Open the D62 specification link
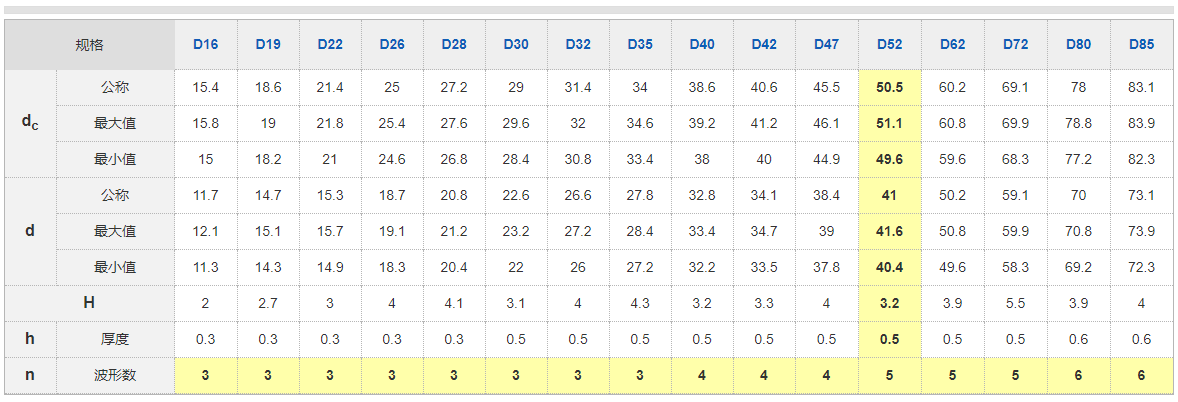This screenshot has height=402, width=1178. click(952, 44)
